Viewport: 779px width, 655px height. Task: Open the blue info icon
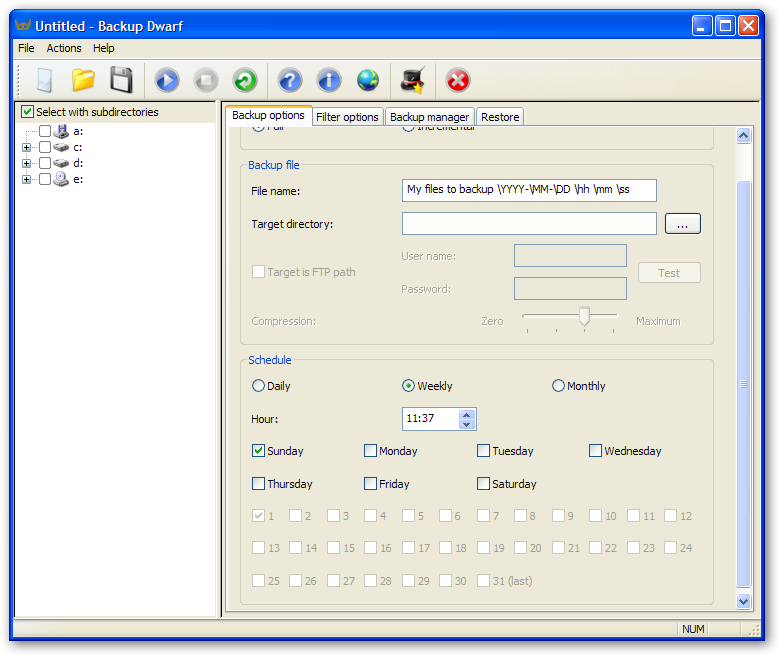click(329, 80)
